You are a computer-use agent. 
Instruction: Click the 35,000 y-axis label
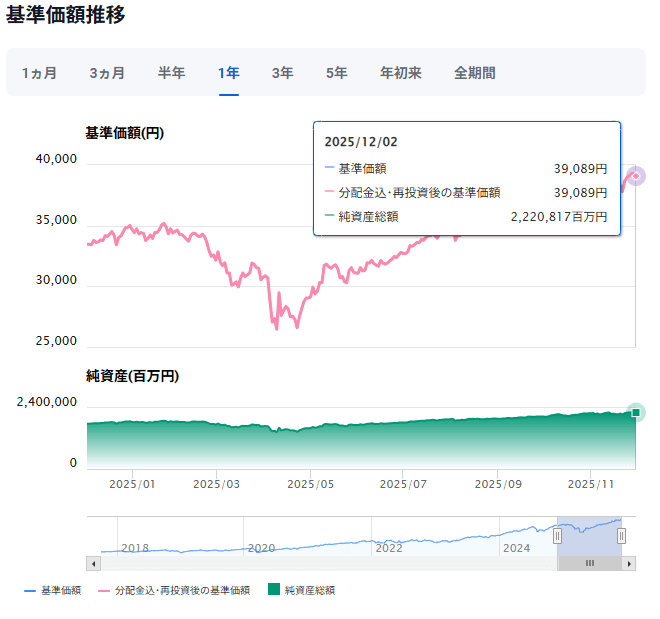tap(56, 220)
